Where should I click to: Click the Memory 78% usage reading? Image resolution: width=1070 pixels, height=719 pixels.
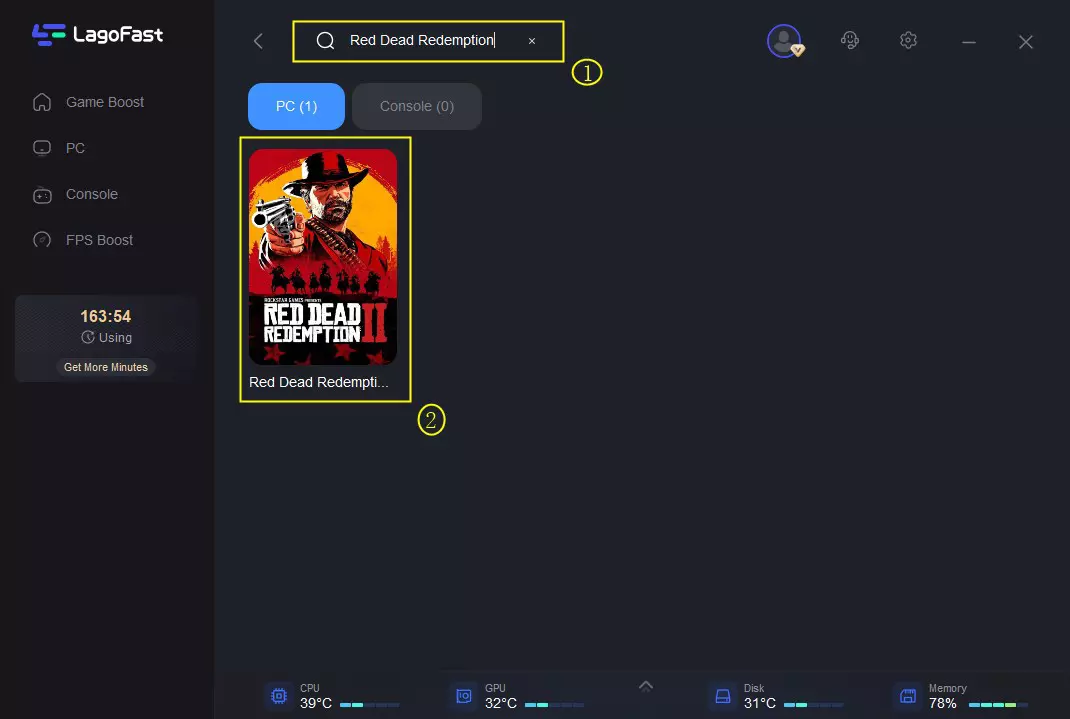click(x=942, y=703)
